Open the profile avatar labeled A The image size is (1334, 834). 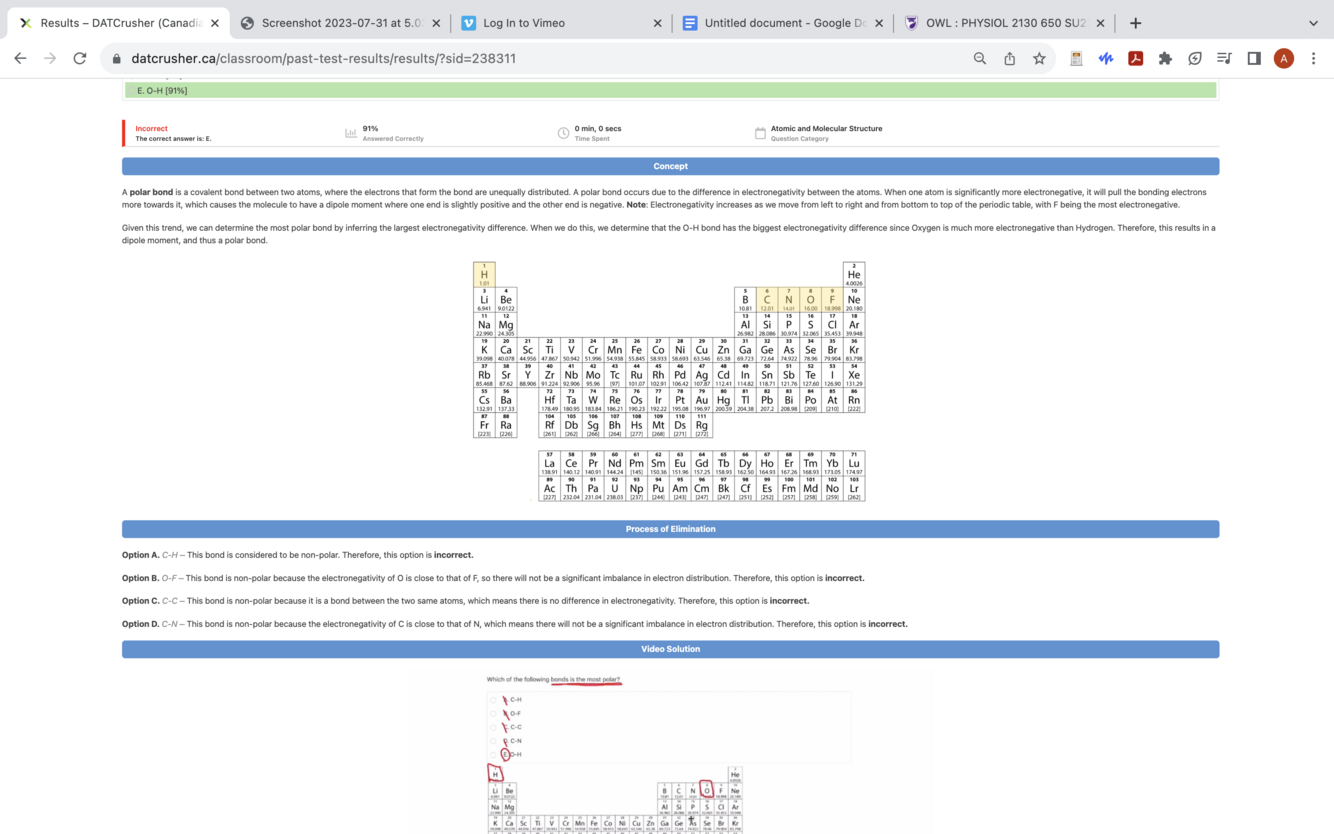pyautogui.click(x=1284, y=58)
